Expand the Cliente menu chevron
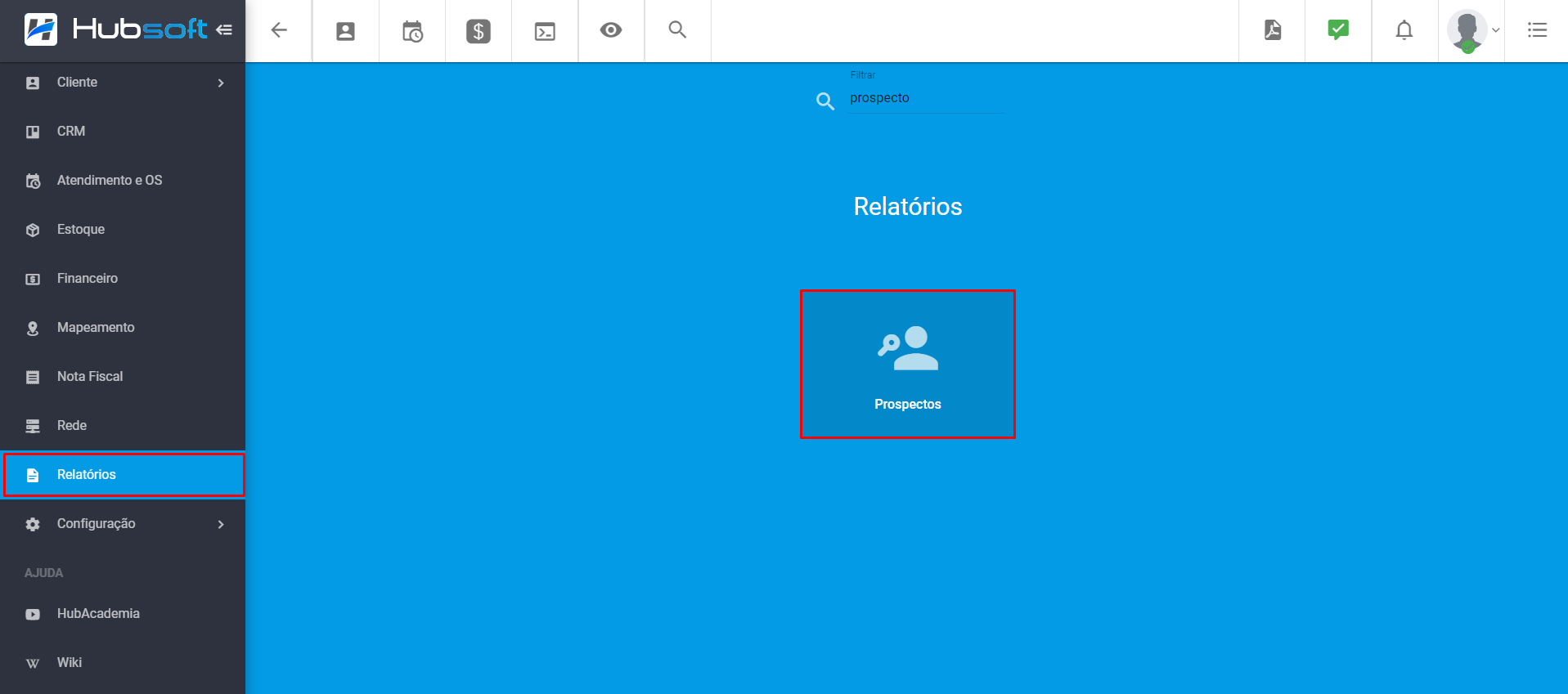 (221, 83)
